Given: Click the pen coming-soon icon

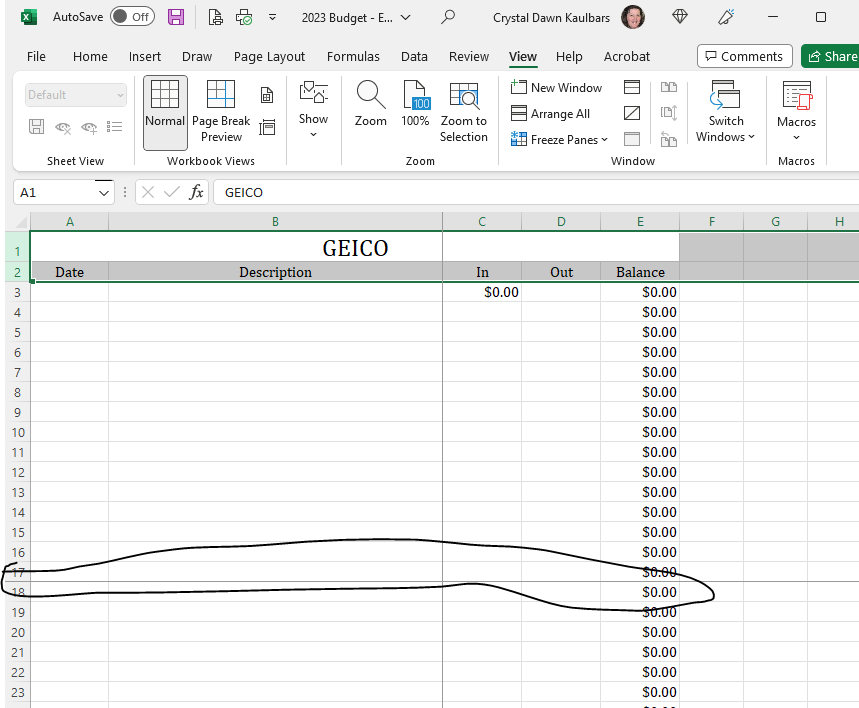Looking at the screenshot, I should coord(726,17).
